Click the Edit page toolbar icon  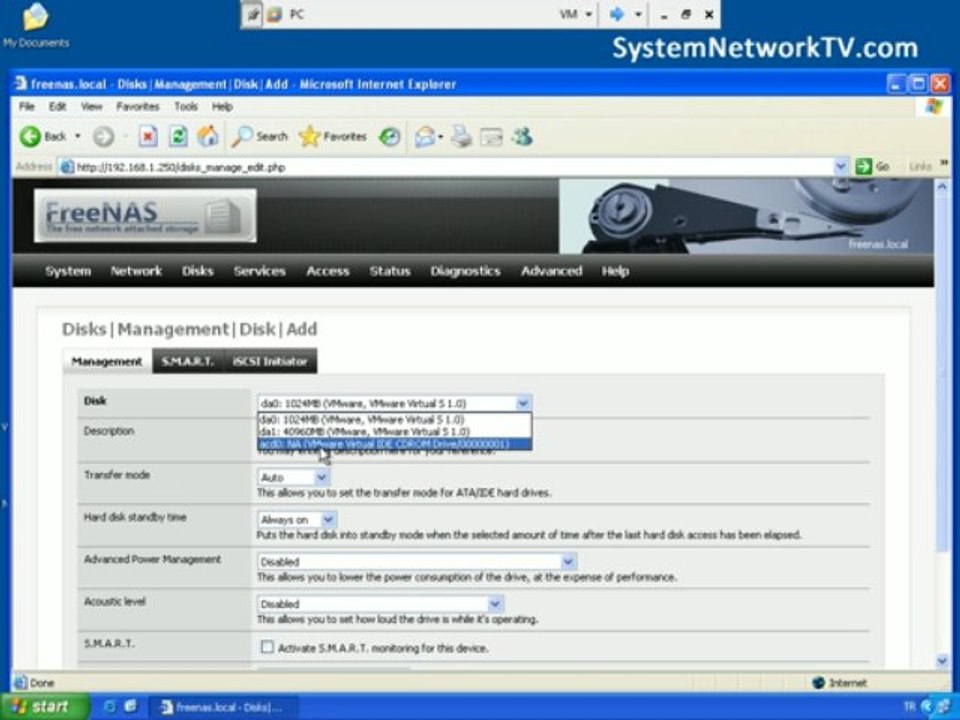coord(491,137)
